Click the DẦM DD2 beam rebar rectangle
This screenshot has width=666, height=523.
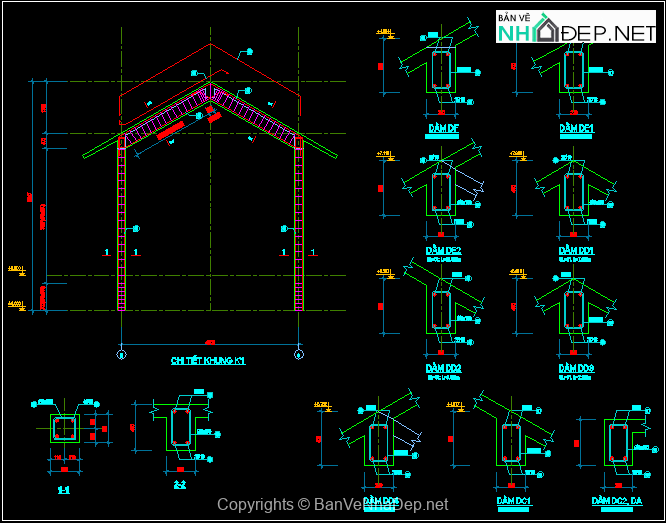441,310
